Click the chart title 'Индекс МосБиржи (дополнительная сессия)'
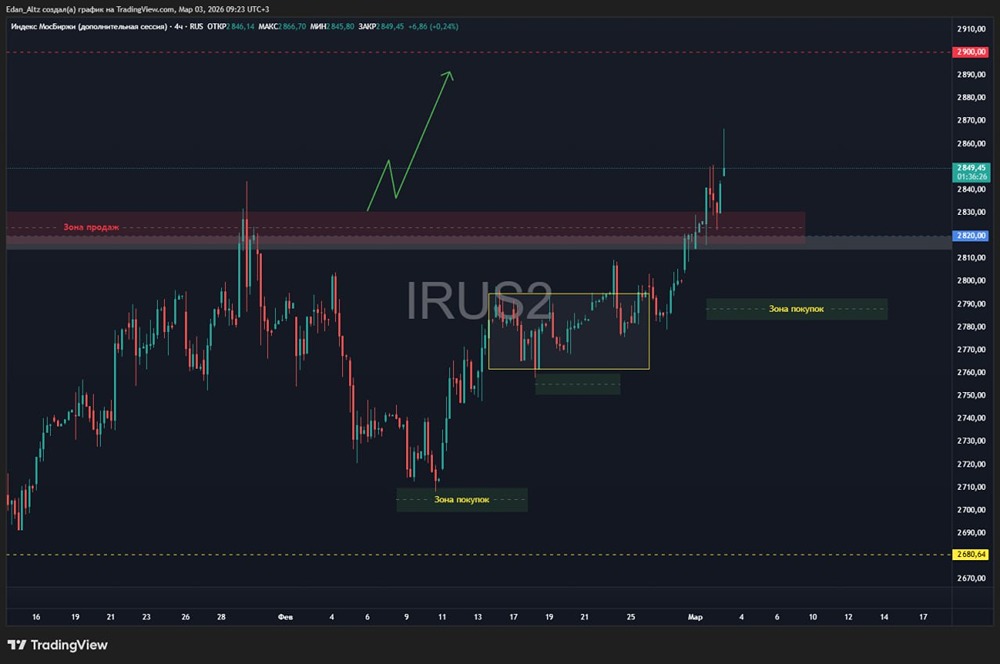1000x664 pixels. 89,26
